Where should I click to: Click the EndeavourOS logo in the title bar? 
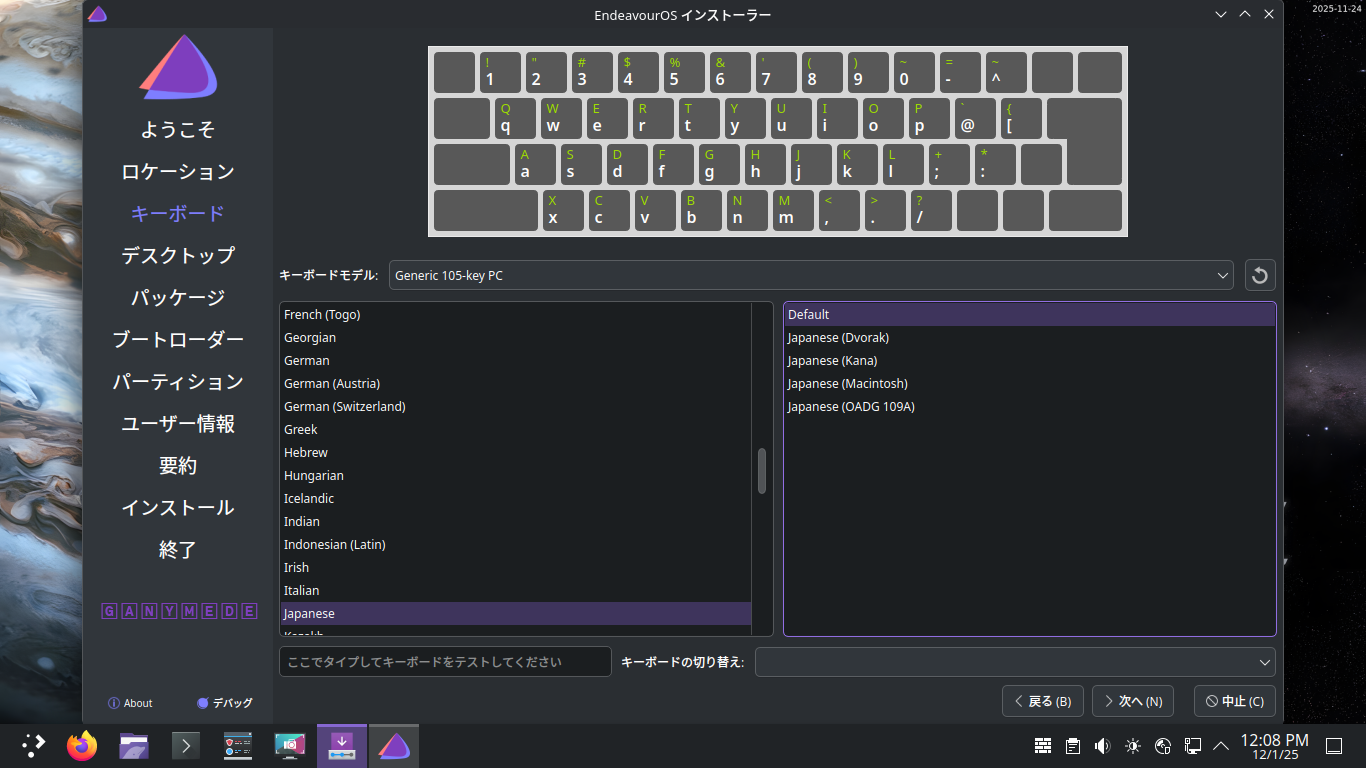(x=97, y=14)
